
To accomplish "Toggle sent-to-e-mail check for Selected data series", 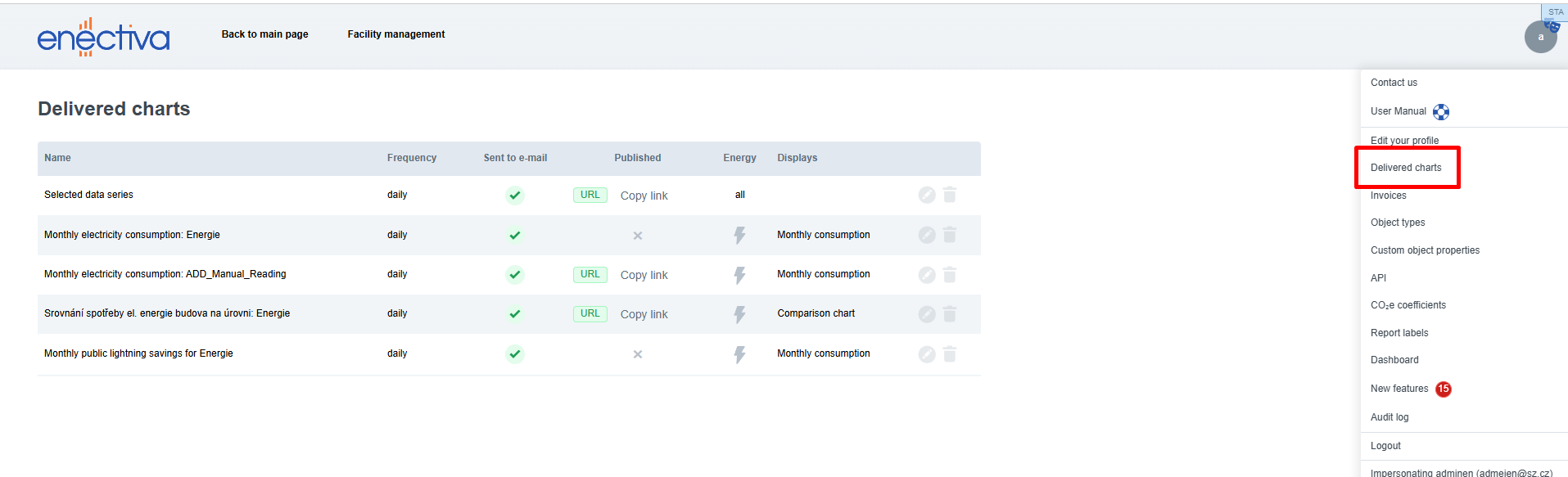I will (x=514, y=196).
